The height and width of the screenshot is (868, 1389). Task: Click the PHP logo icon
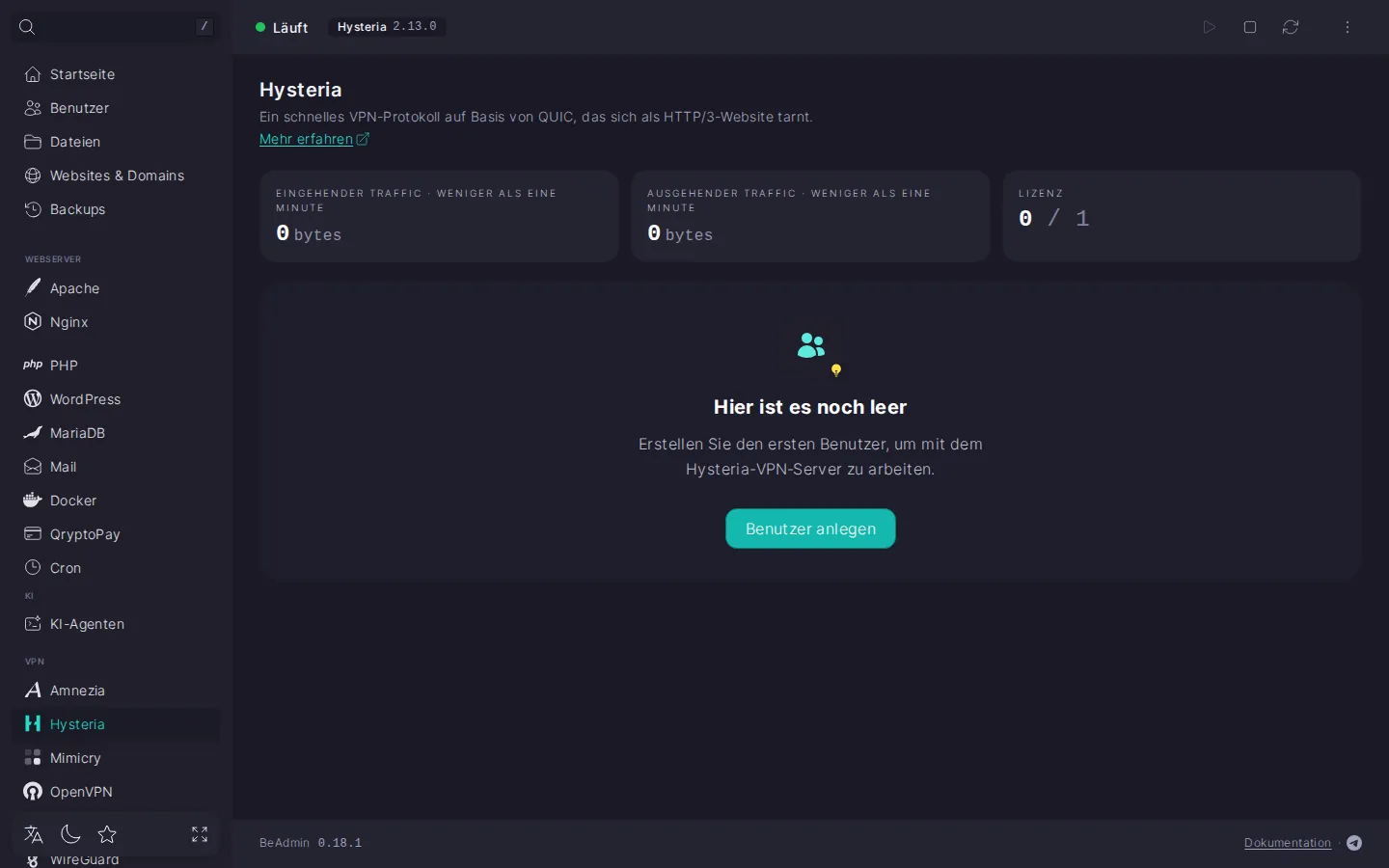point(33,366)
